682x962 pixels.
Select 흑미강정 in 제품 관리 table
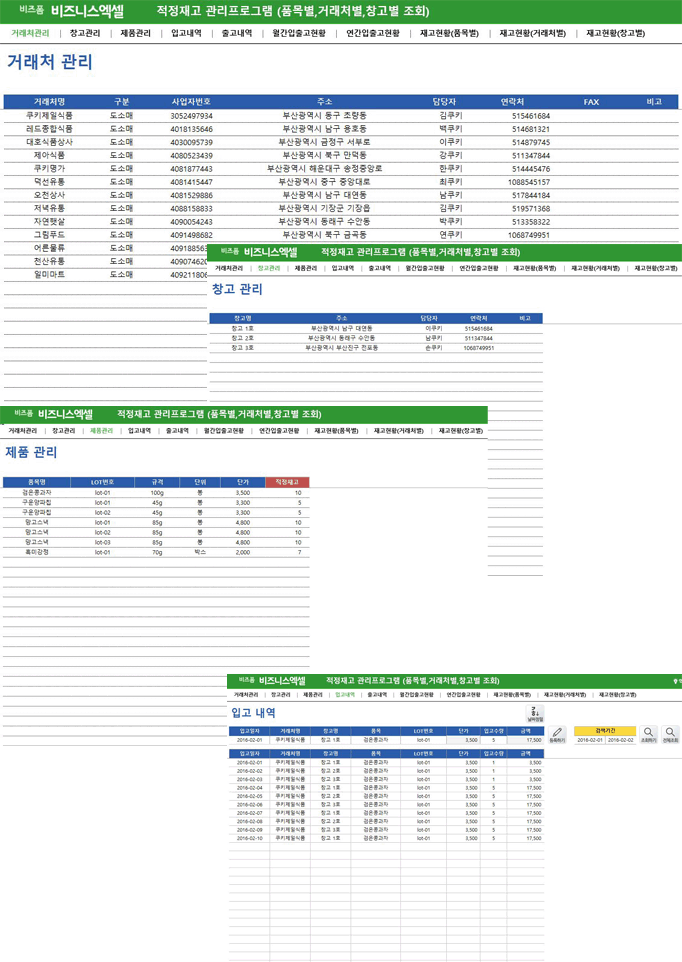pos(37,552)
